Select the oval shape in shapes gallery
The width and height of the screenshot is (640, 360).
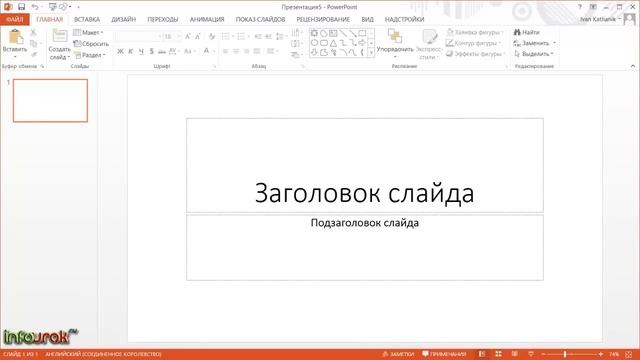[x=314, y=42]
